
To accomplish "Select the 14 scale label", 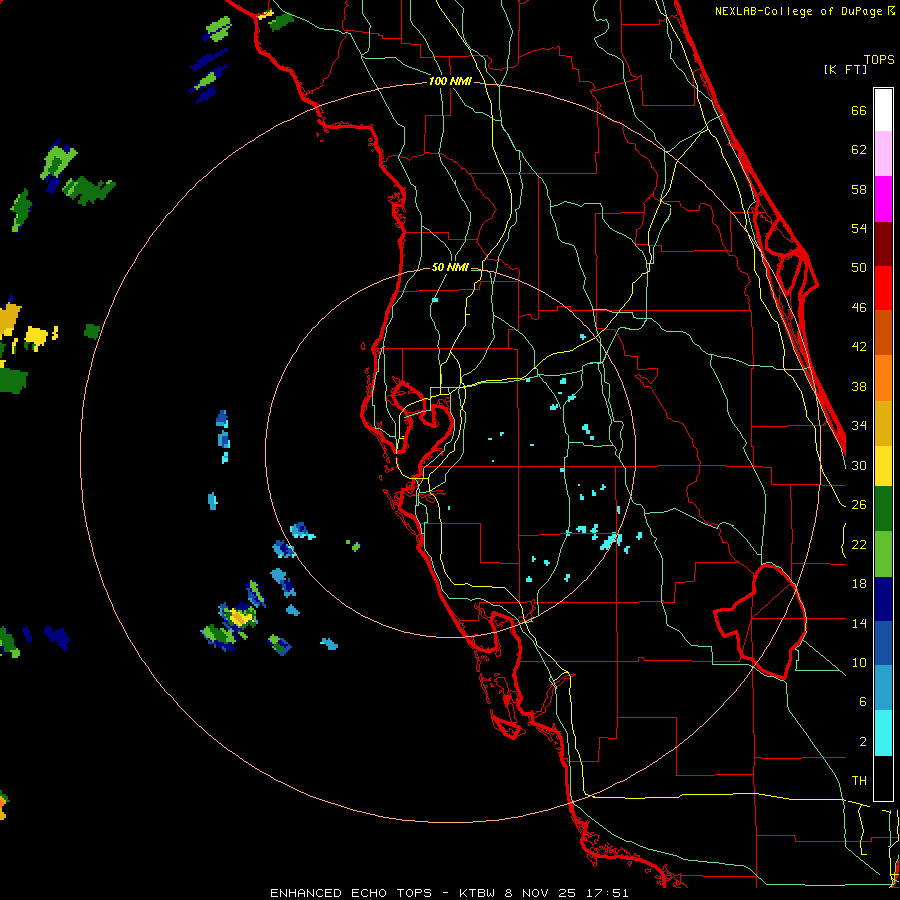I will [x=859, y=623].
